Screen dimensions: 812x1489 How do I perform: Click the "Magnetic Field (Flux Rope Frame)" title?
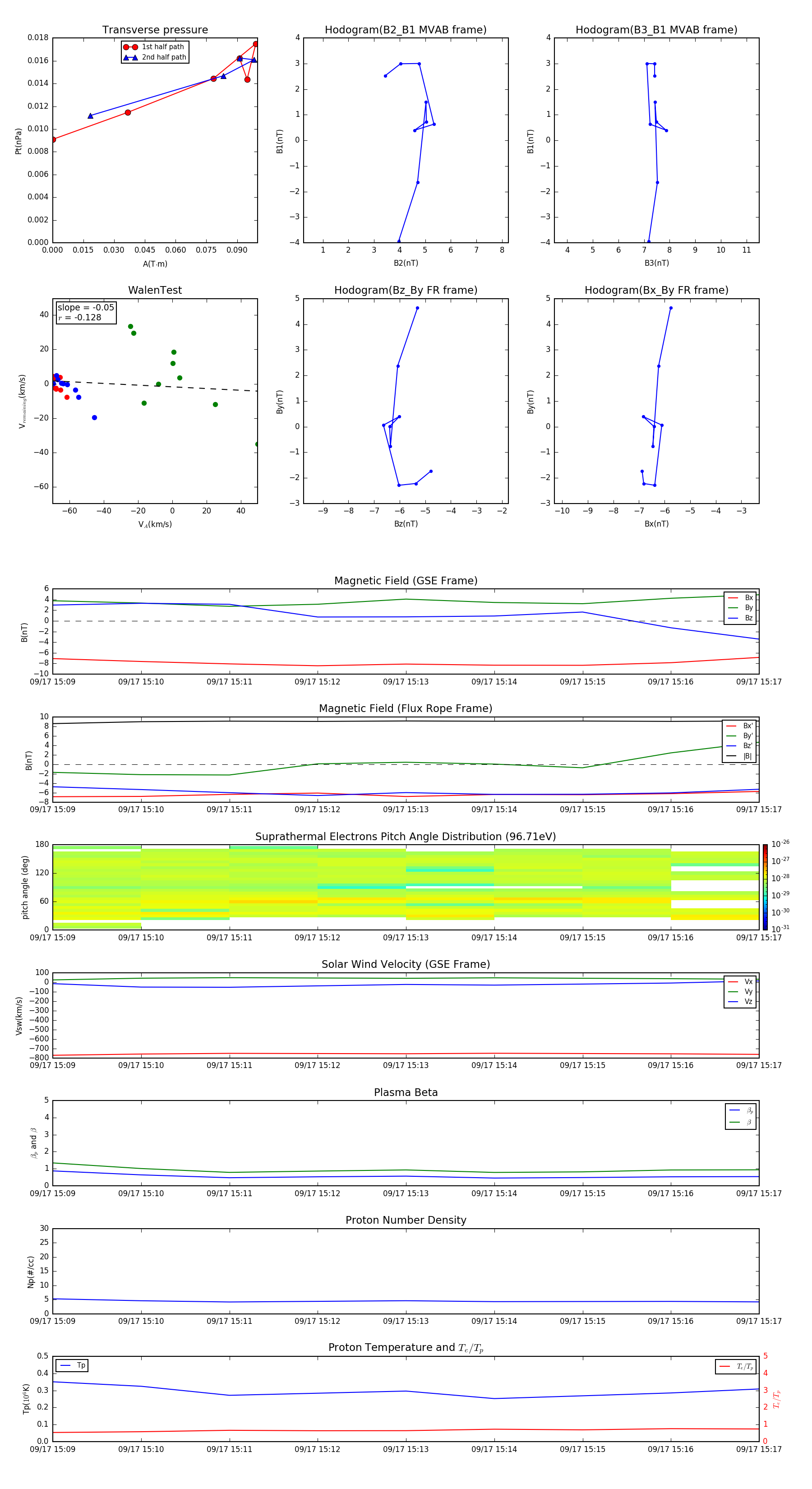406,709
